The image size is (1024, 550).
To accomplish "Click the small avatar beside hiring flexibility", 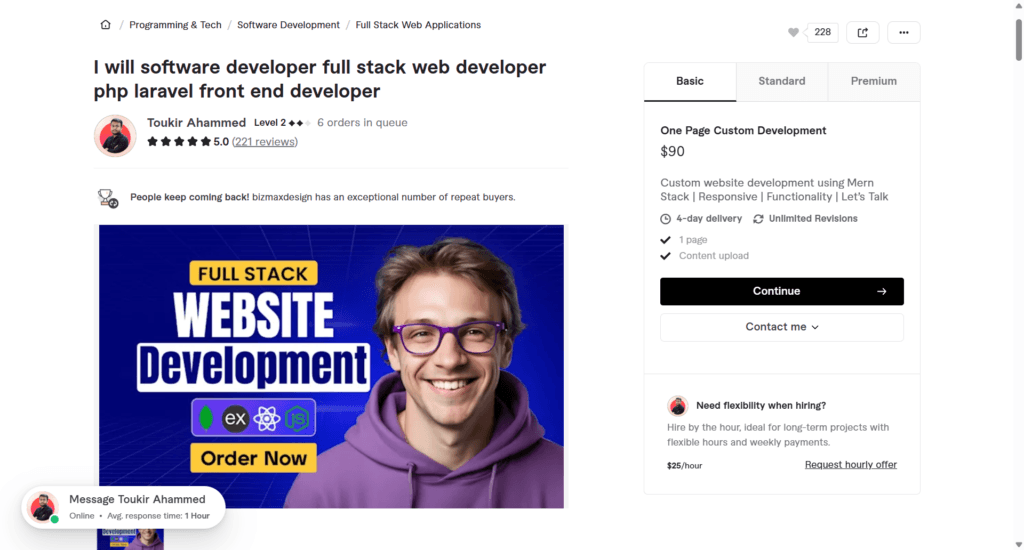I will tap(678, 406).
